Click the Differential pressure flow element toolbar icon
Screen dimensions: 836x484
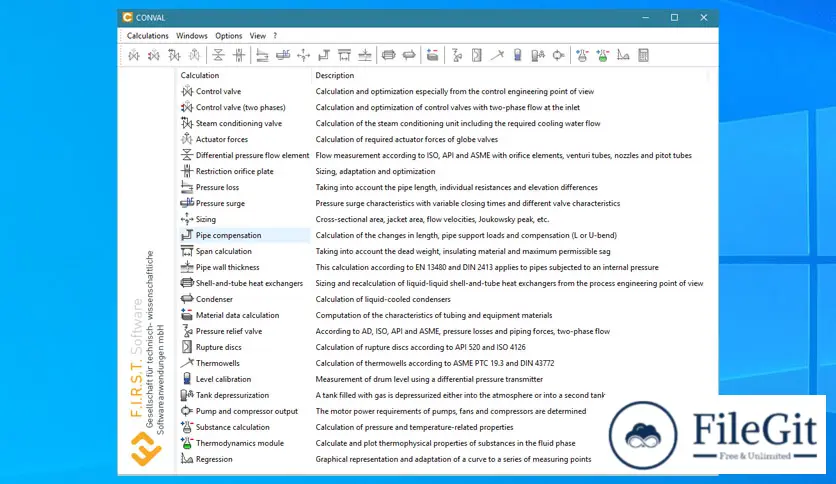click(x=218, y=55)
